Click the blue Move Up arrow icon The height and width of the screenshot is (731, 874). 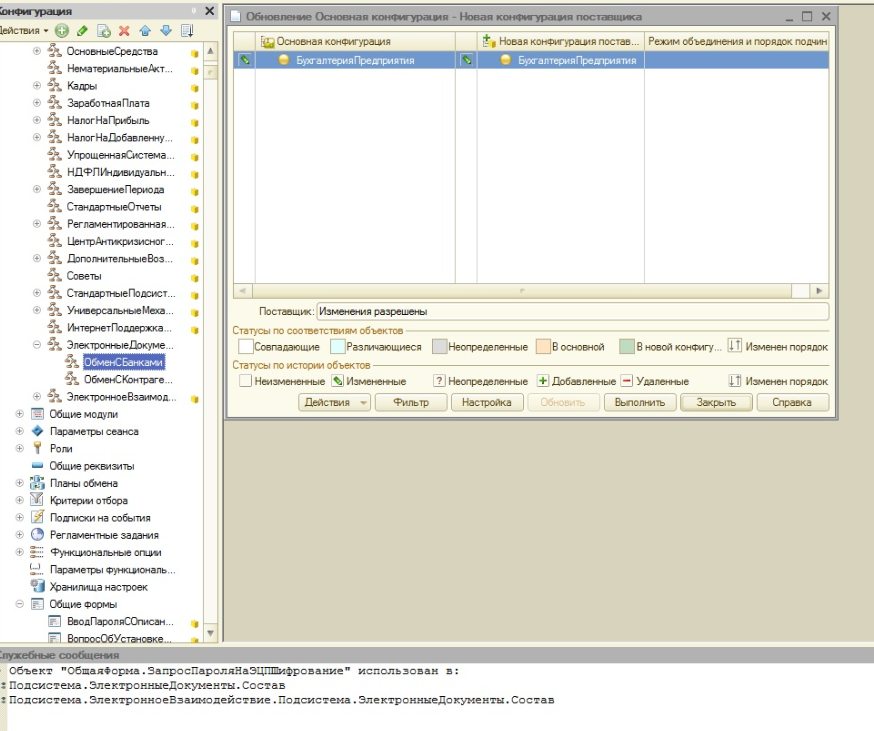pos(145,31)
